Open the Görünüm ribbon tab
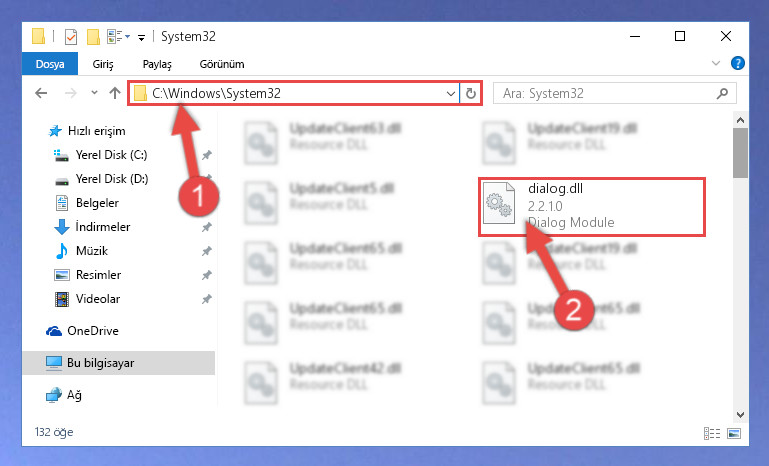The image size is (769, 466). (x=222, y=64)
